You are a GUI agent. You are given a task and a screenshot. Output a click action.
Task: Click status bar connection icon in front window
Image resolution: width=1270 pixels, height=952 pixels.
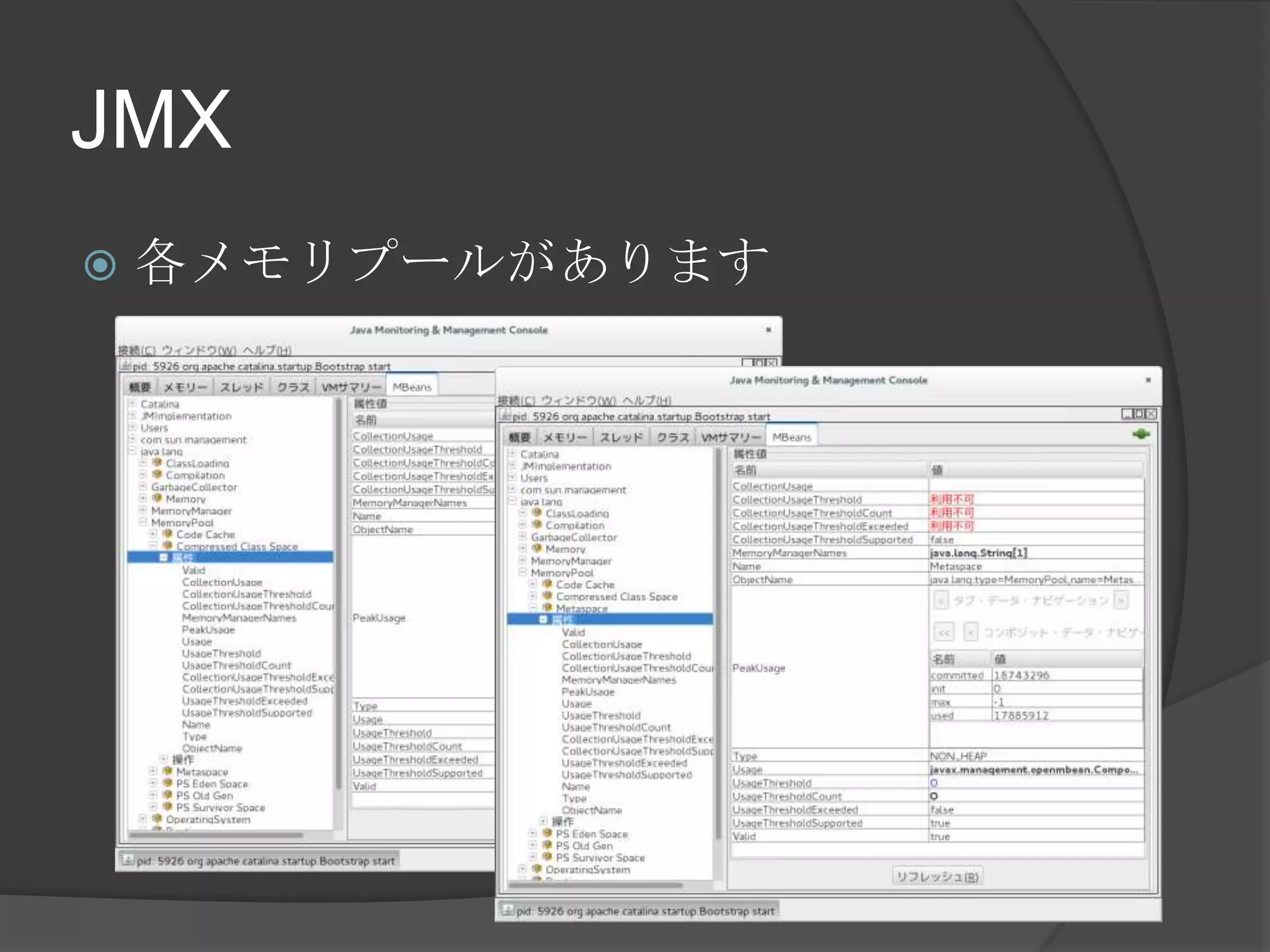(x=508, y=910)
